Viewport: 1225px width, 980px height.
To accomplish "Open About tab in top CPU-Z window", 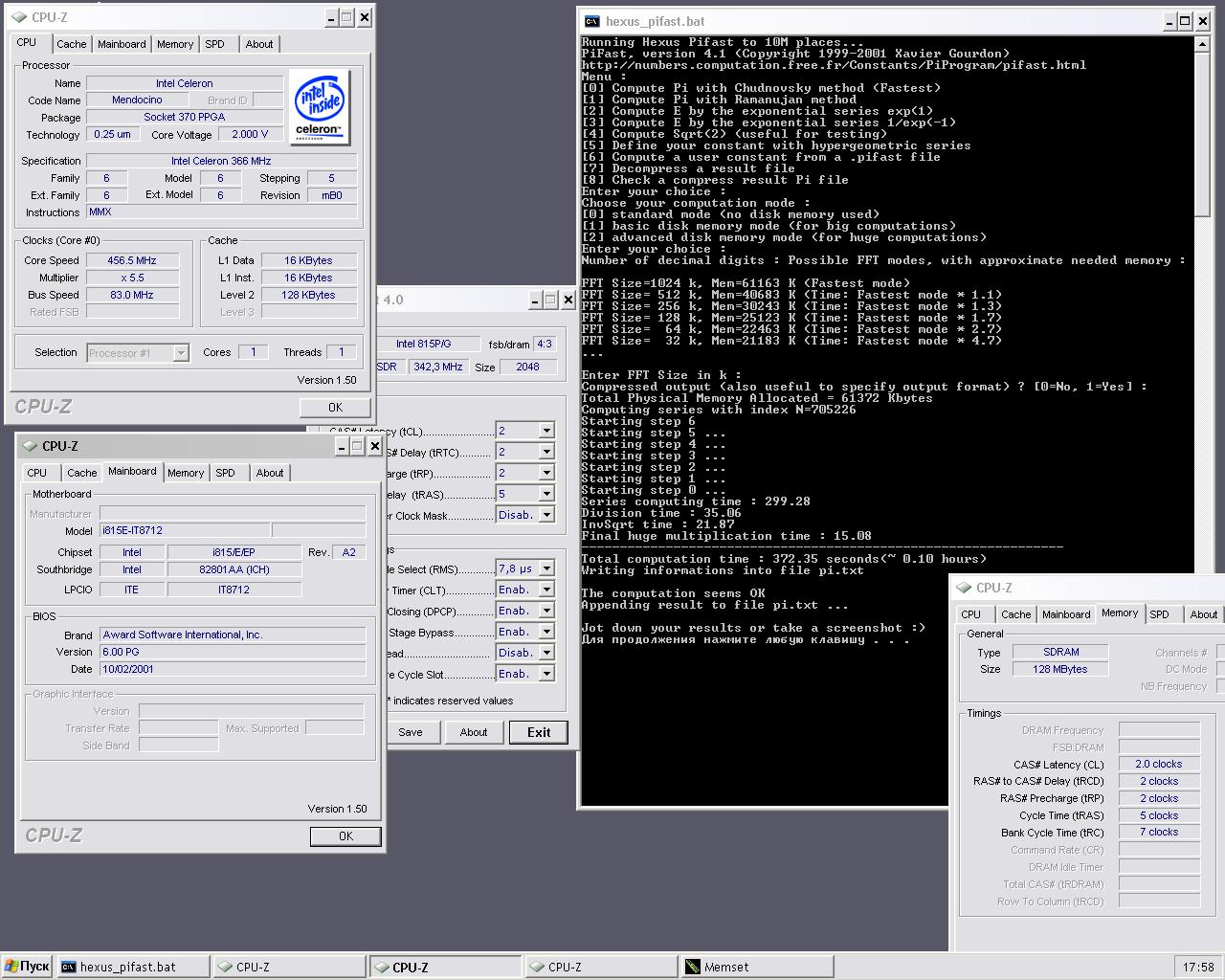I will click(259, 44).
